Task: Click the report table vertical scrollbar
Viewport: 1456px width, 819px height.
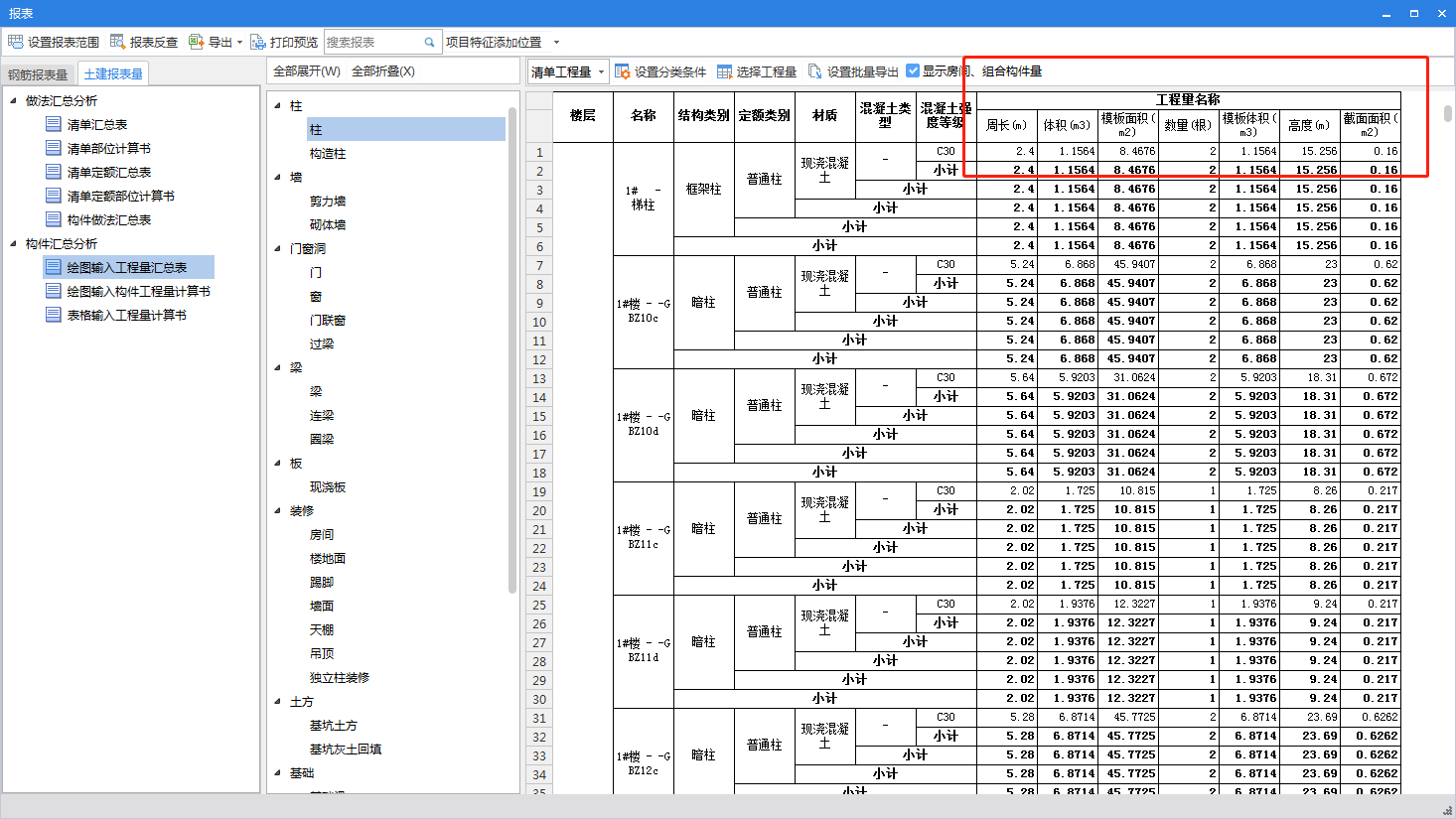Action: (1448, 114)
